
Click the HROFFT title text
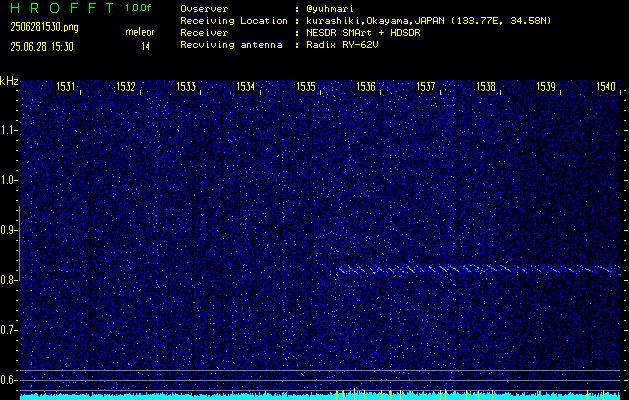pos(63,8)
